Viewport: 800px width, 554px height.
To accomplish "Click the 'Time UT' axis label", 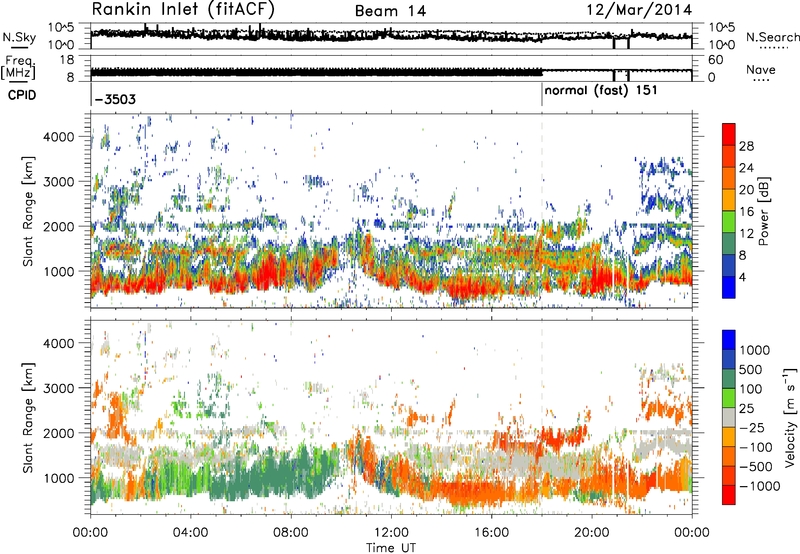I will pyautogui.click(x=391, y=547).
